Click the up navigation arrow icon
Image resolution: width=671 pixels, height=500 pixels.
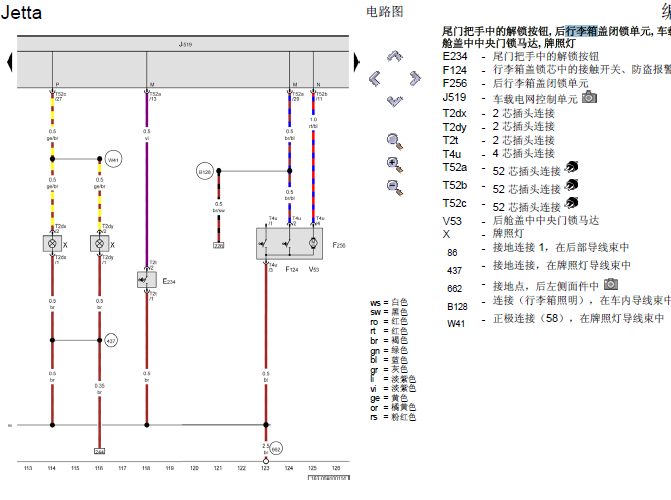coord(395,56)
